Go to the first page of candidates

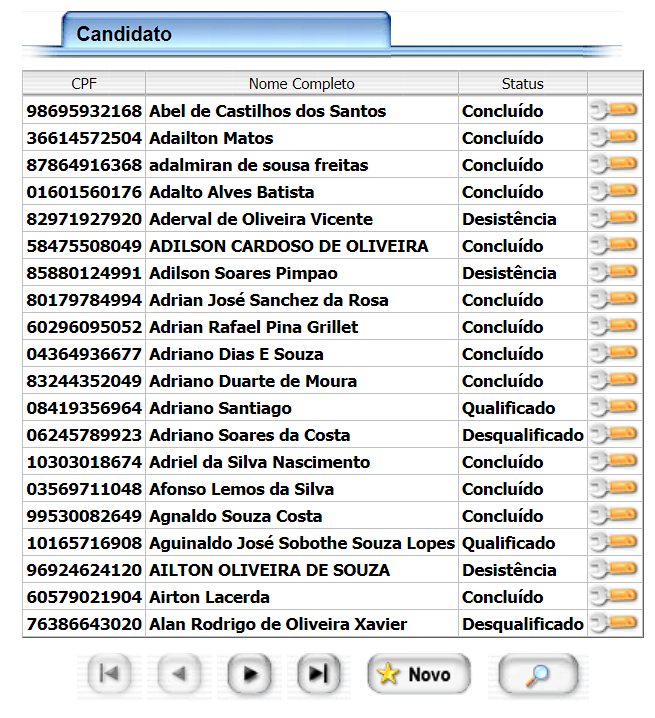(109, 675)
